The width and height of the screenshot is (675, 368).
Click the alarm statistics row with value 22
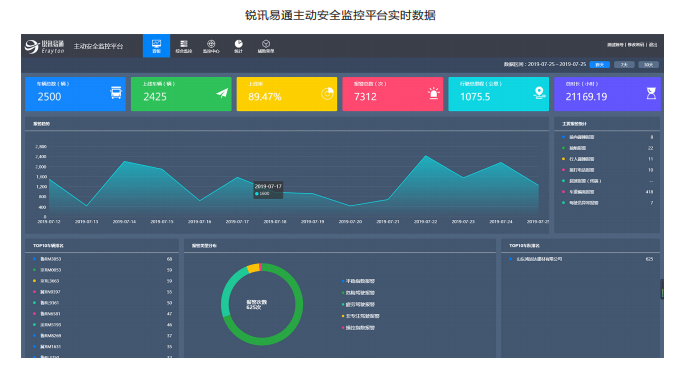point(607,148)
